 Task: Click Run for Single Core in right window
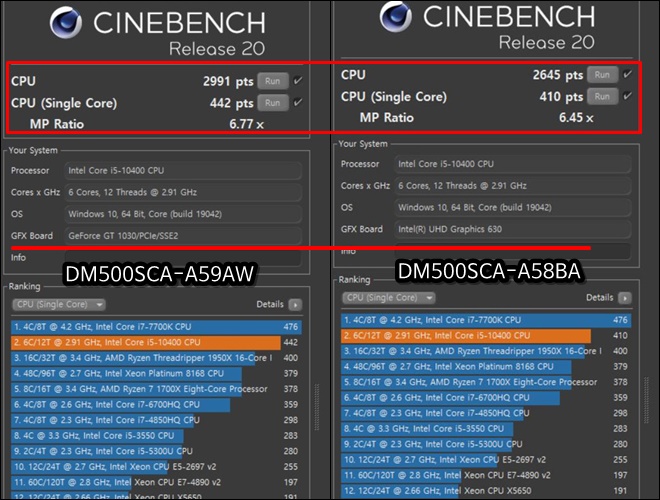tap(602, 96)
